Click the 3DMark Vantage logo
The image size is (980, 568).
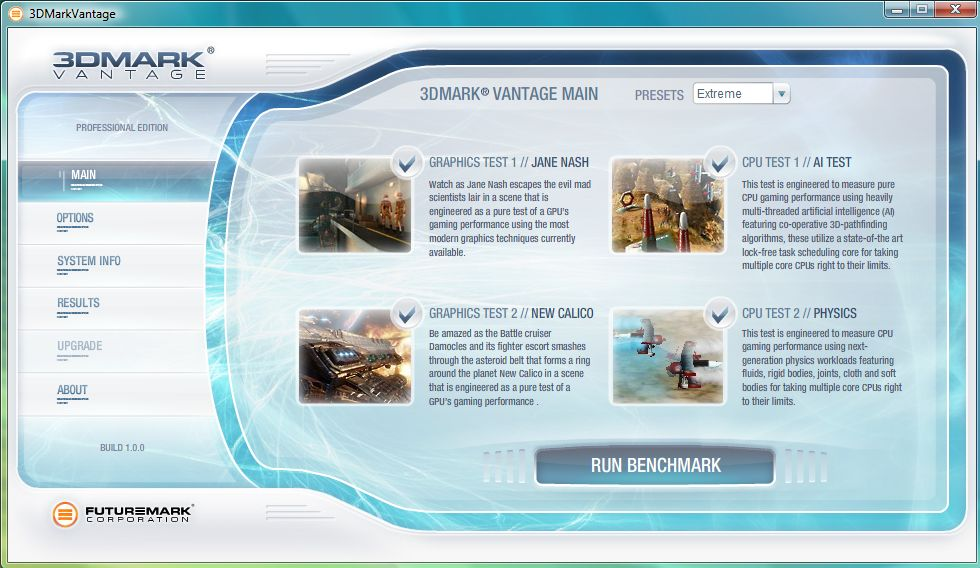[x=132, y=64]
